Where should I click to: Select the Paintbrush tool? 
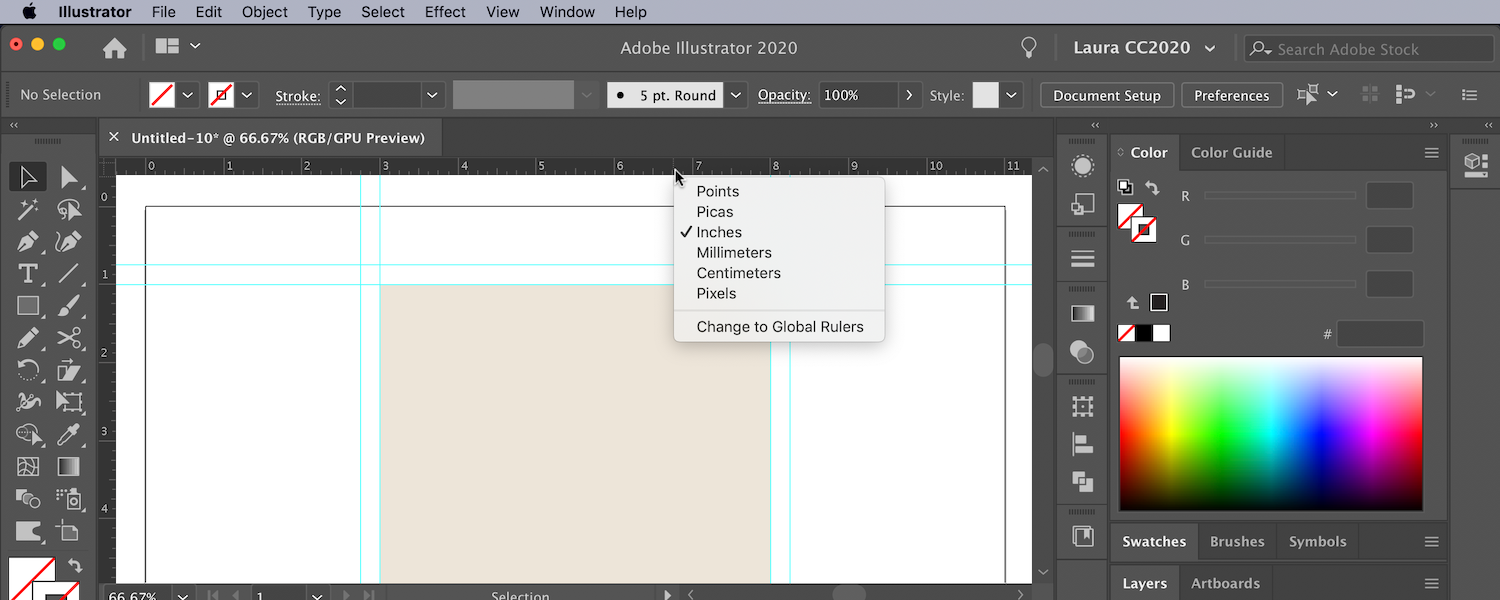click(70, 306)
